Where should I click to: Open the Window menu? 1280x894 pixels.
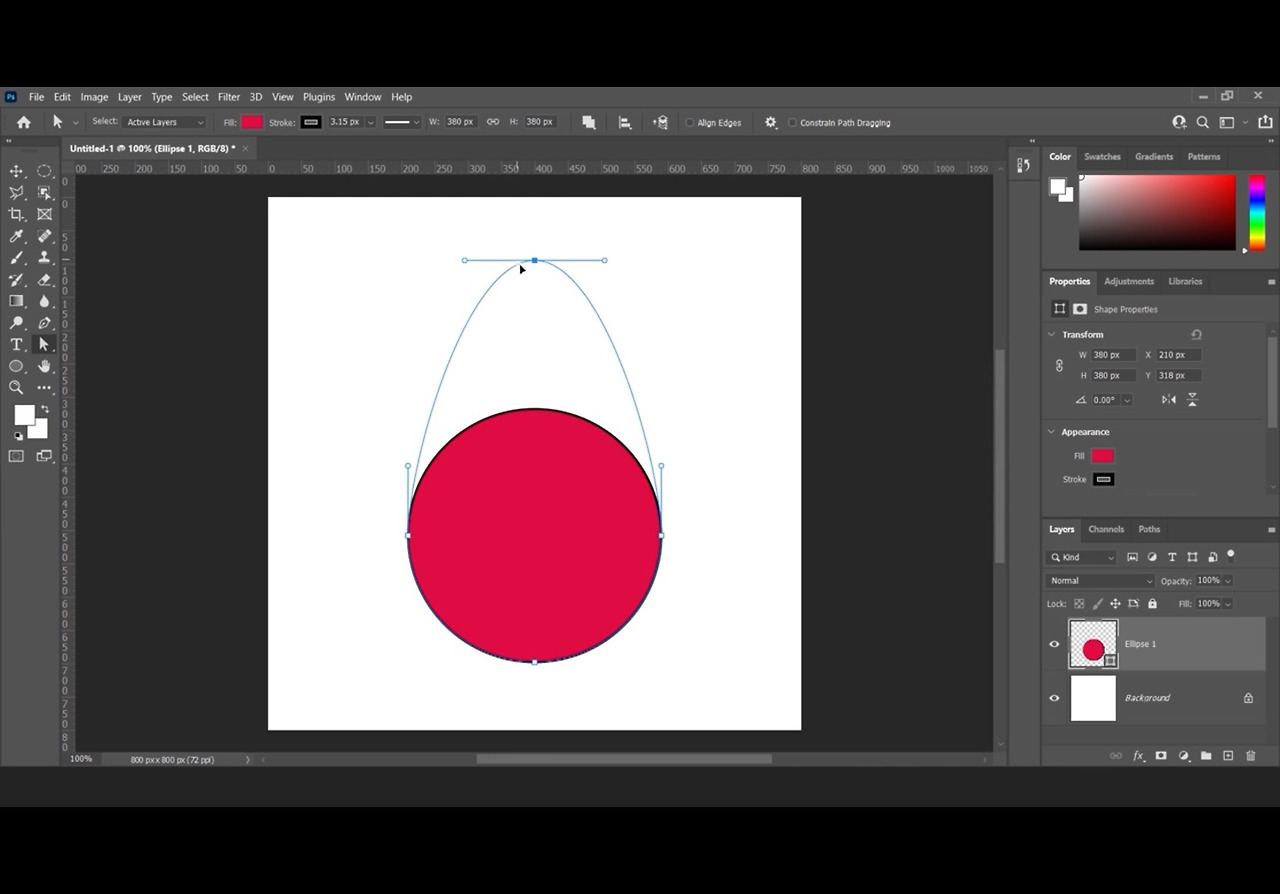click(363, 97)
